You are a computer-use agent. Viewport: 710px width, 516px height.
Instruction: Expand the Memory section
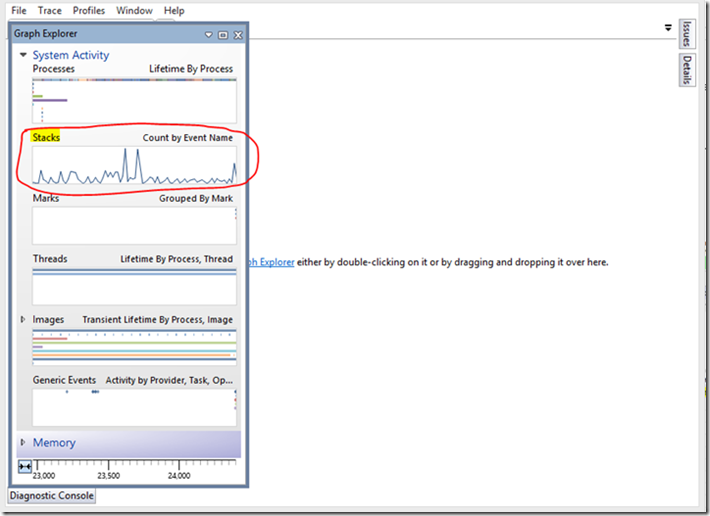pos(23,442)
